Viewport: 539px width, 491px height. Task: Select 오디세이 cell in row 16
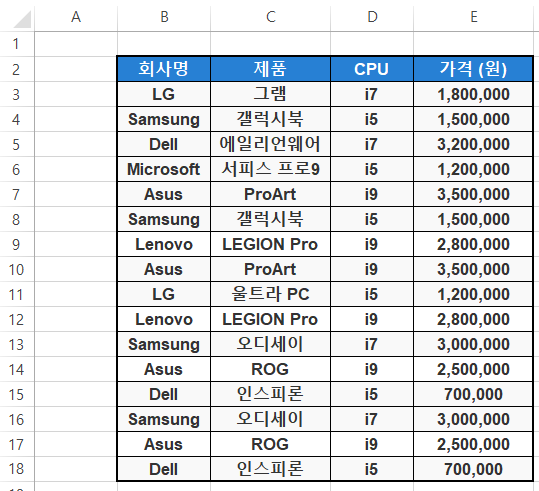(x=270, y=419)
